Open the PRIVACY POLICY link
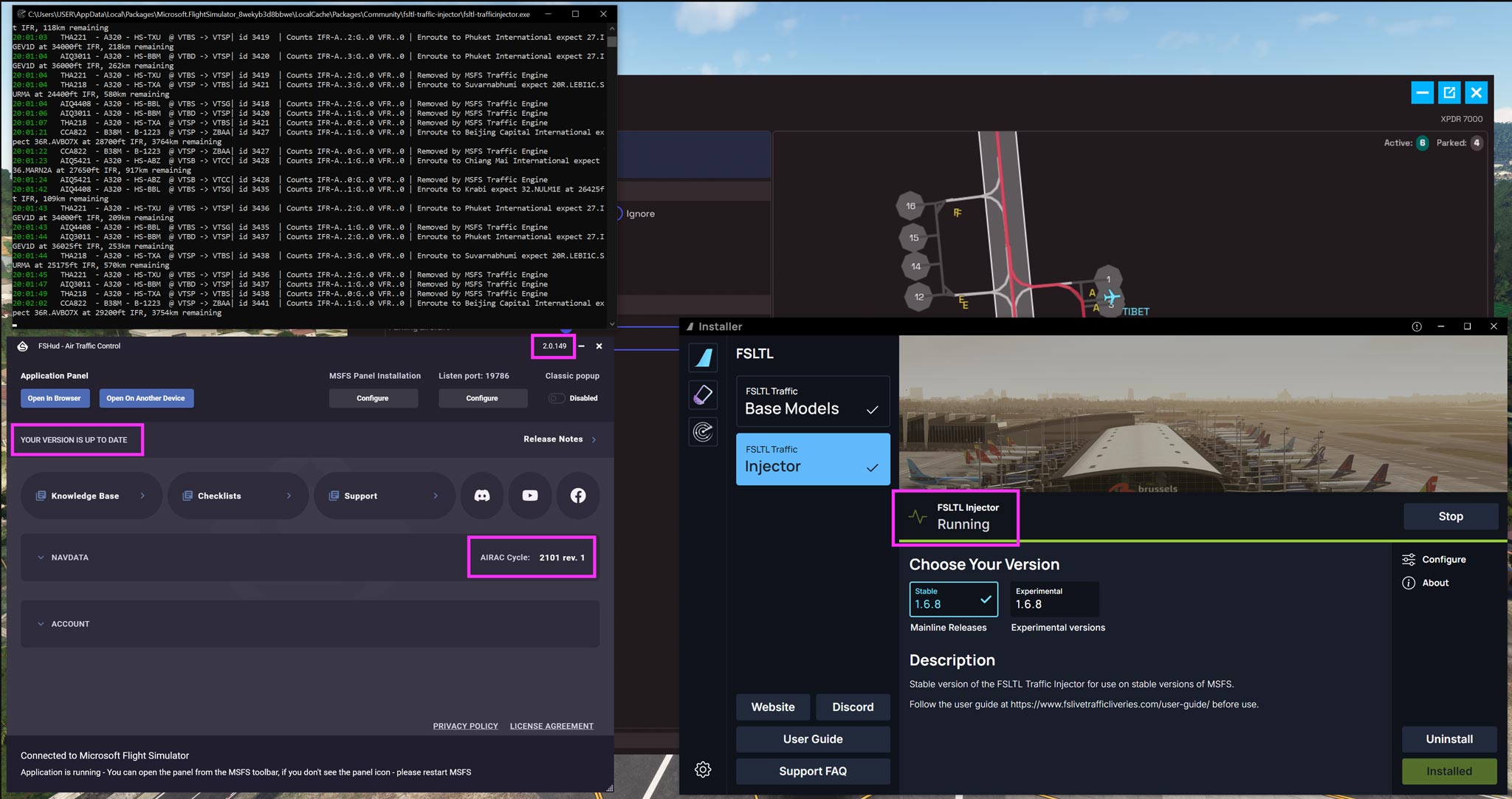The width and height of the screenshot is (1512, 799). click(x=465, y=726)
